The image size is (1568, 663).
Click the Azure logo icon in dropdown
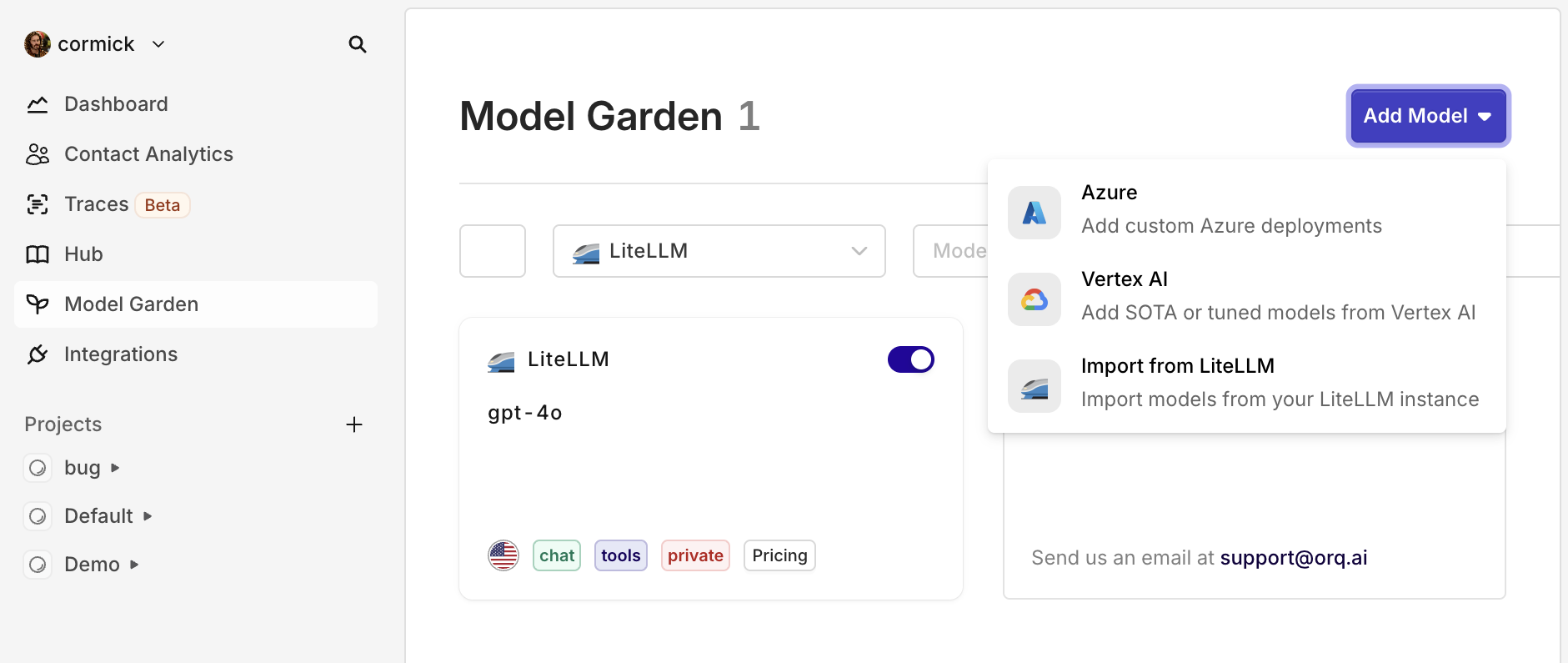[x=1034, y=213]
